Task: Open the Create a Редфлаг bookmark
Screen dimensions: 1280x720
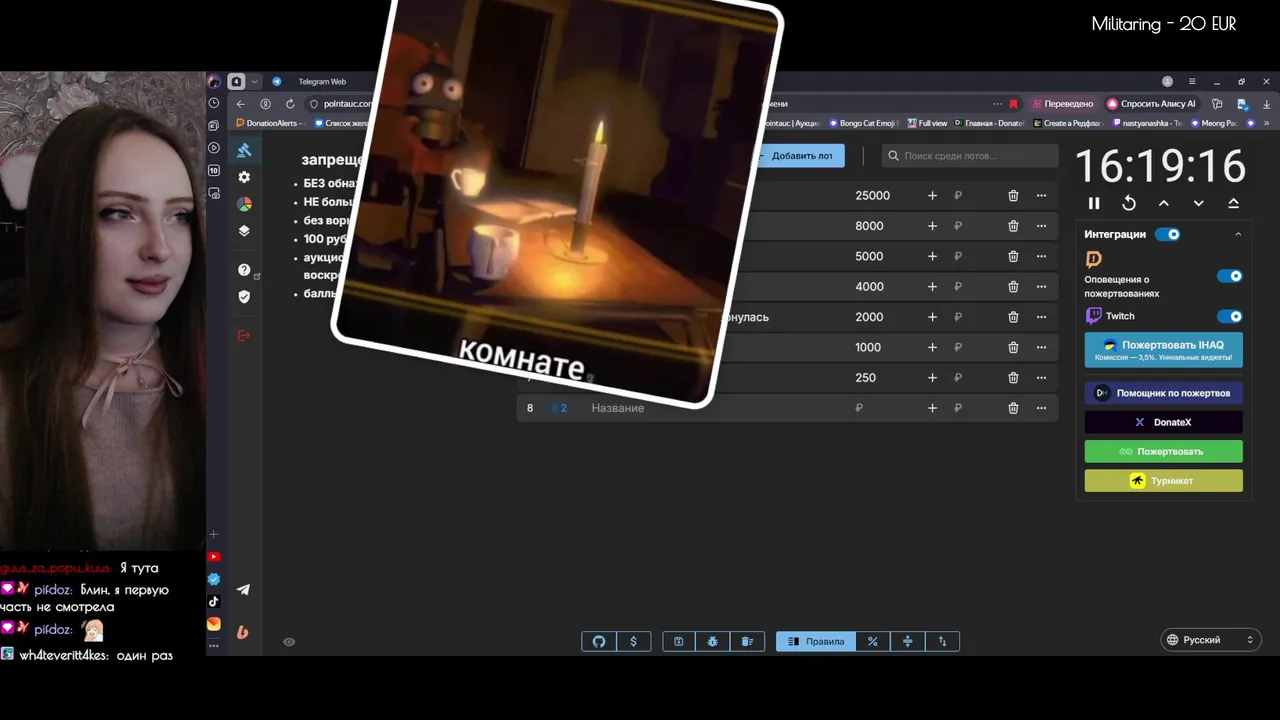Action: click(x=1066, y=123)
